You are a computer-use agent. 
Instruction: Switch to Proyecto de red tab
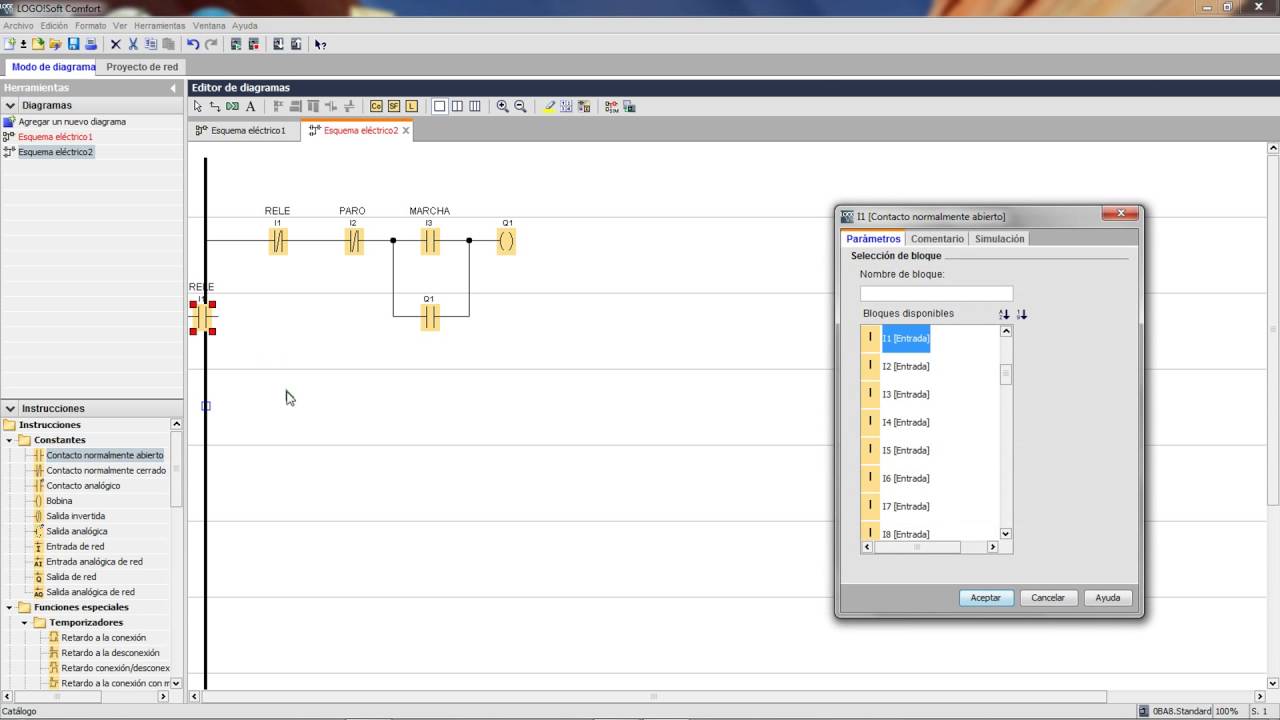142,67
